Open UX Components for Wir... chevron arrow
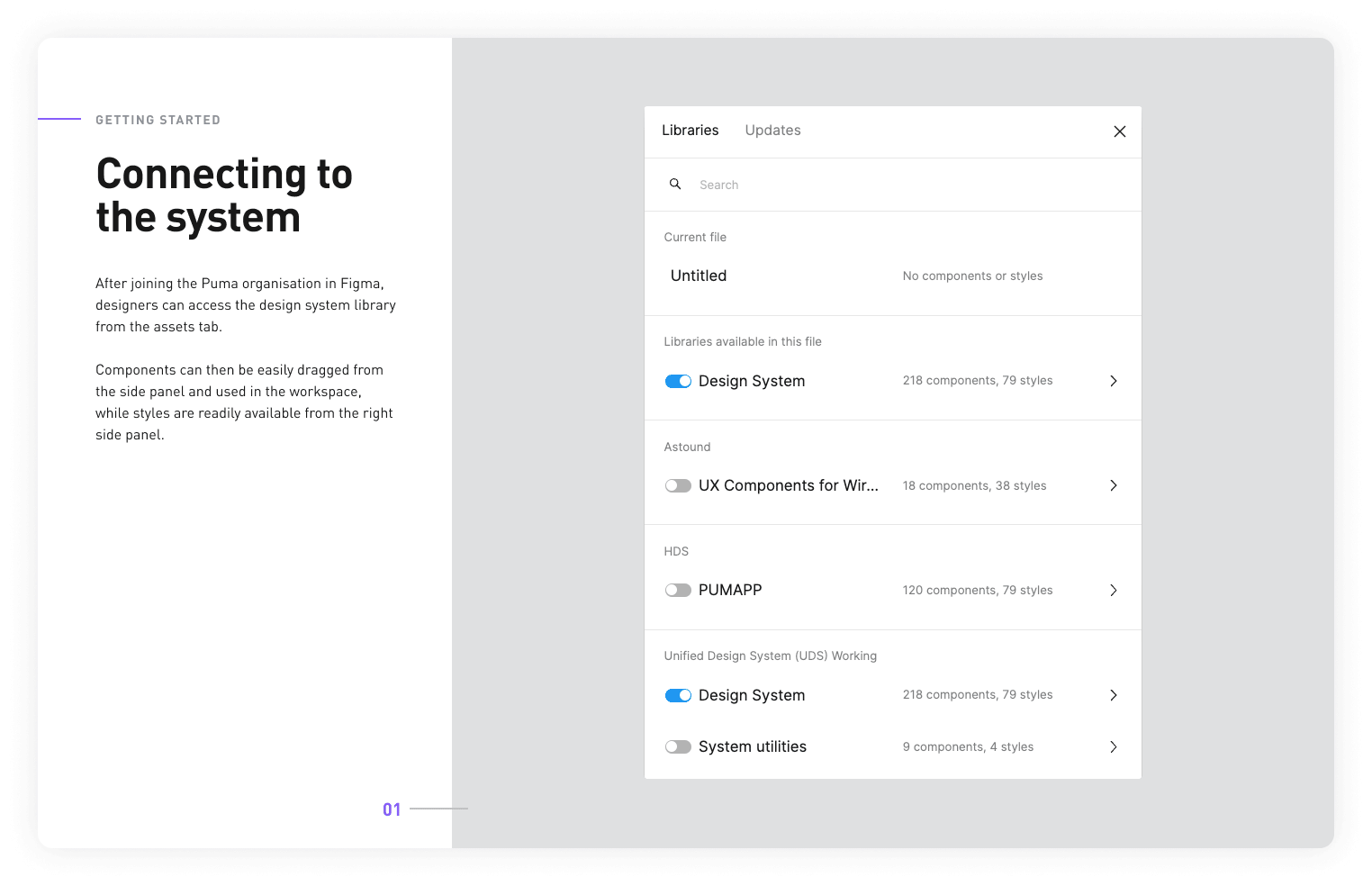The height and width of the screenshot is (886, 1372). click(1114, 485)
